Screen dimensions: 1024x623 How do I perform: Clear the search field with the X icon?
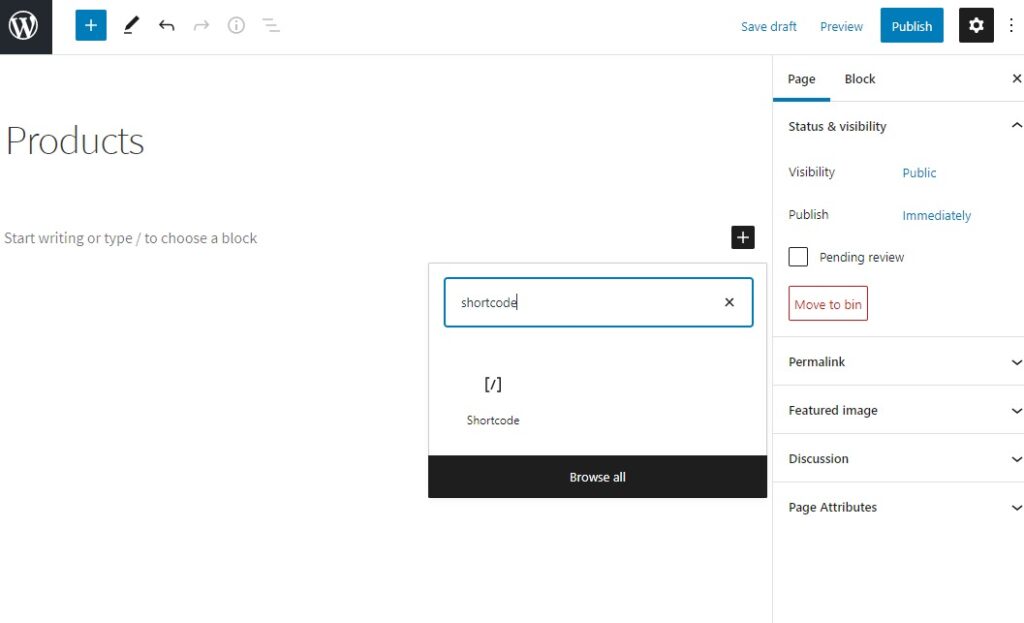[729, 302]
